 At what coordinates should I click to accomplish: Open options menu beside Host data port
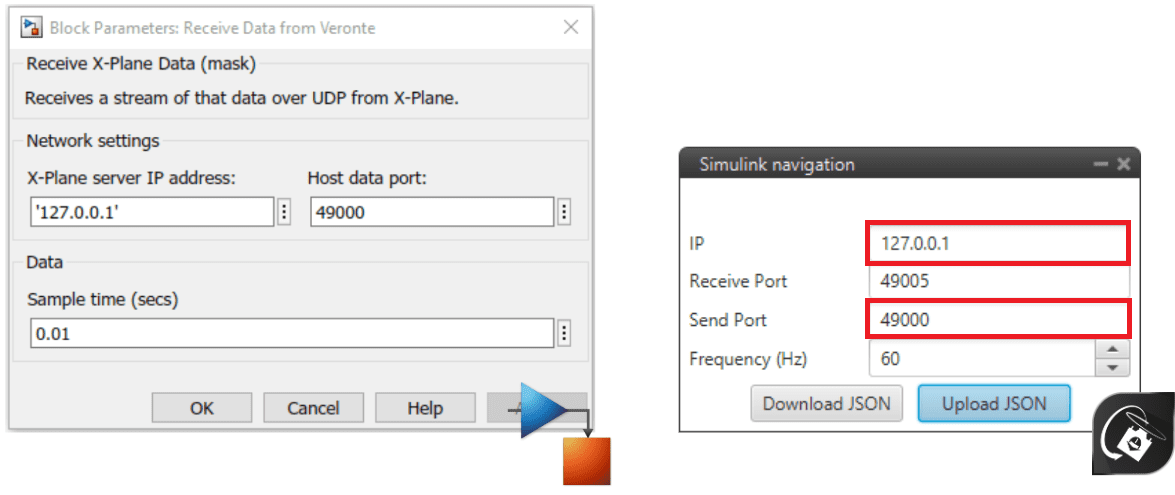(x=564, y=212)
